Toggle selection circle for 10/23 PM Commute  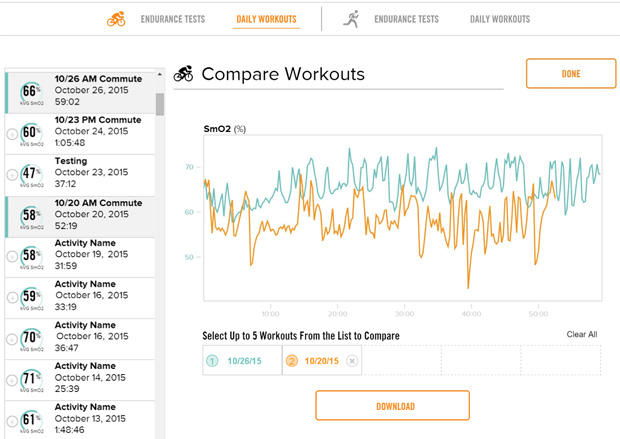tap(12, 134)
